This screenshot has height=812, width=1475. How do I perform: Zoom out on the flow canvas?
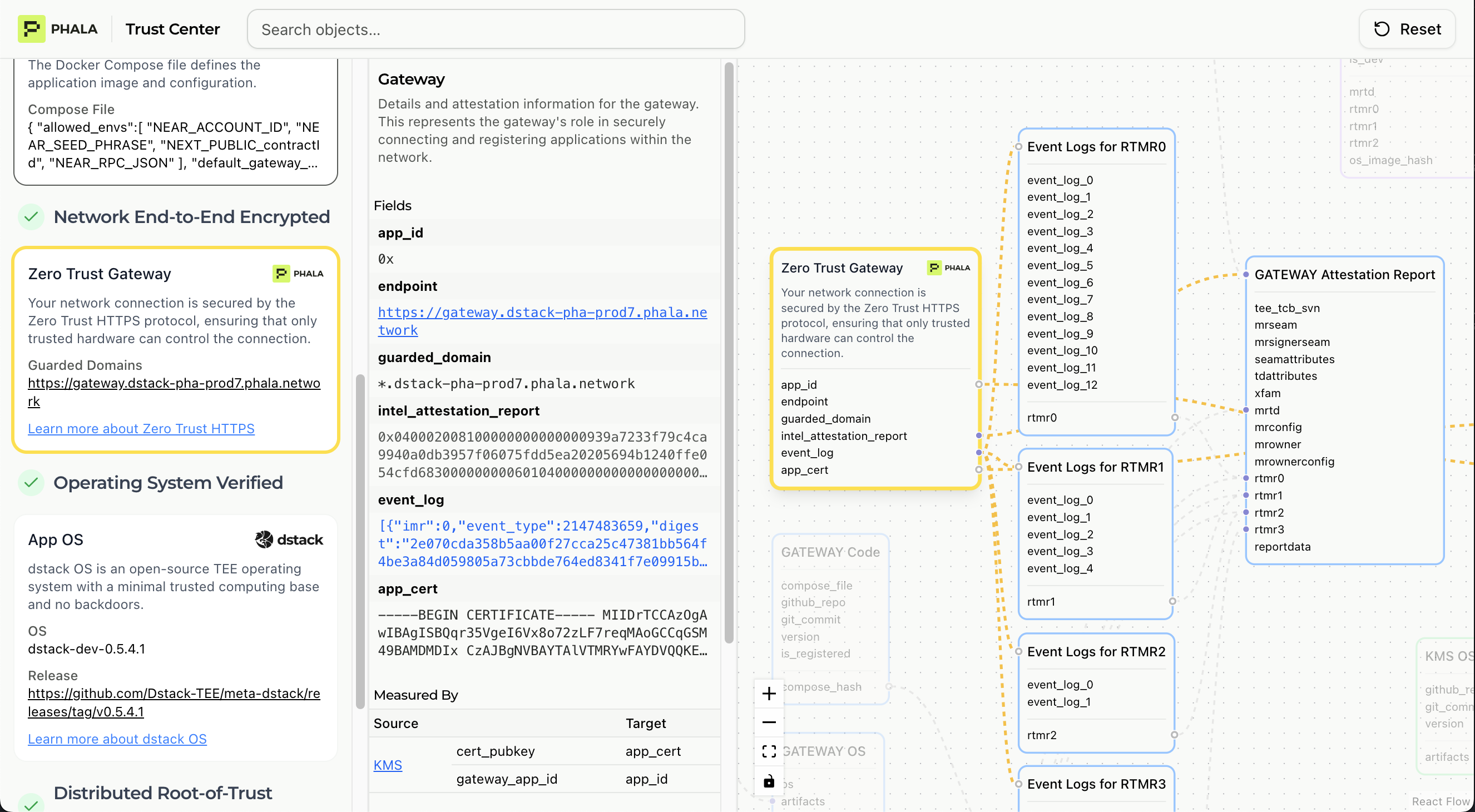tap(769, 722)
